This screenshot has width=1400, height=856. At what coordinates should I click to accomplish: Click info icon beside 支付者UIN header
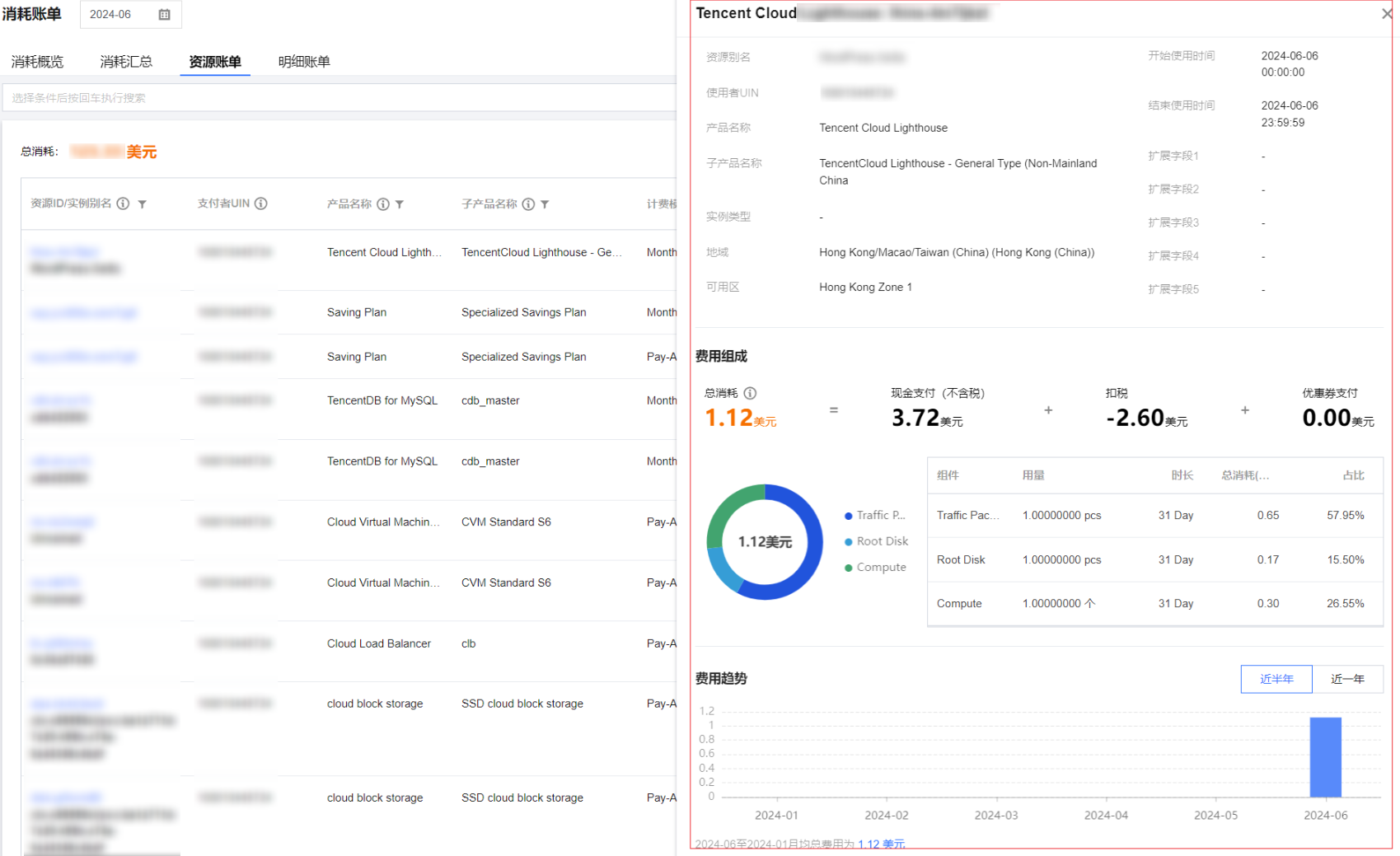click(261, 203)
